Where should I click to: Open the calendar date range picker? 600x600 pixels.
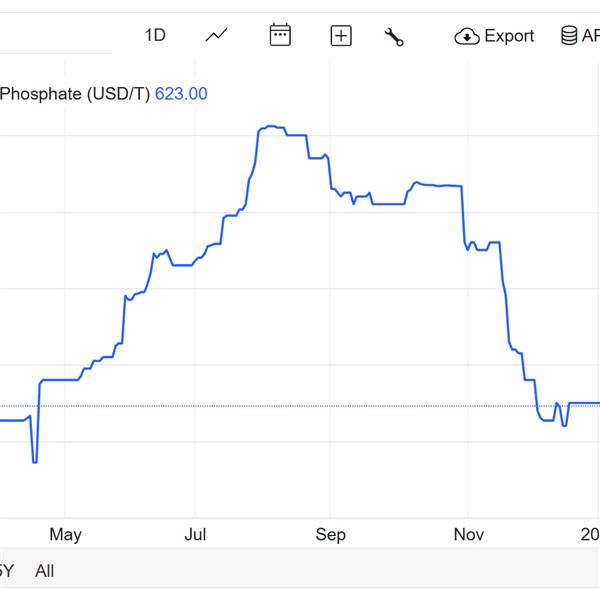280,36
